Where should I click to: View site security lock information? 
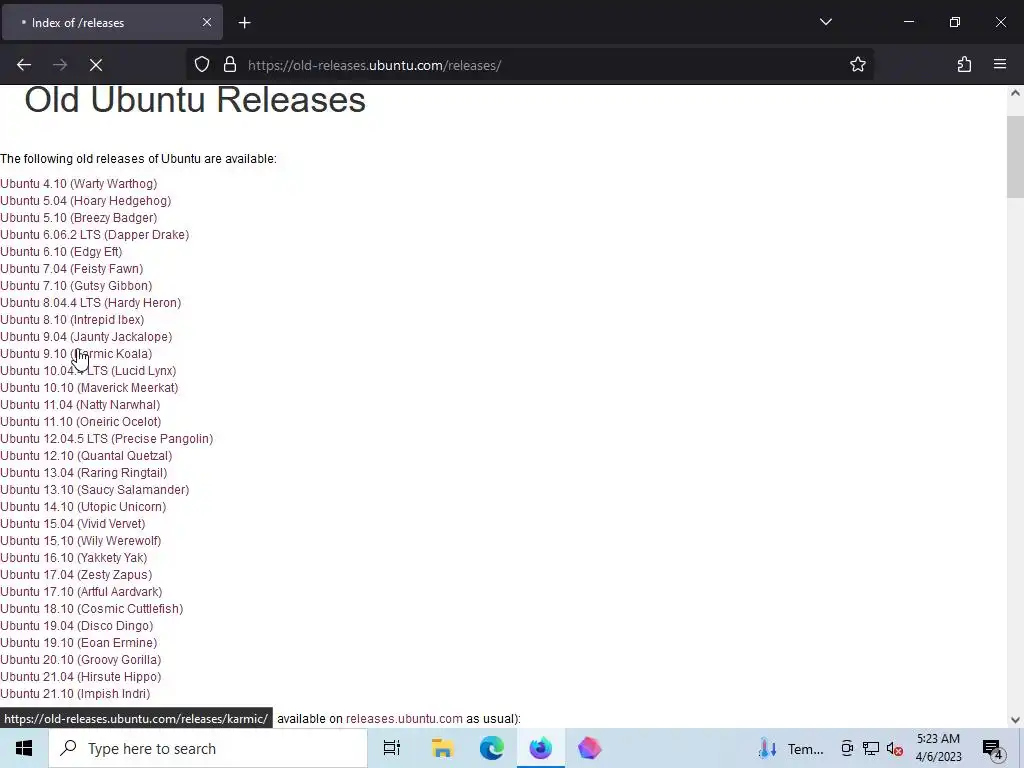tap(230, 65)
